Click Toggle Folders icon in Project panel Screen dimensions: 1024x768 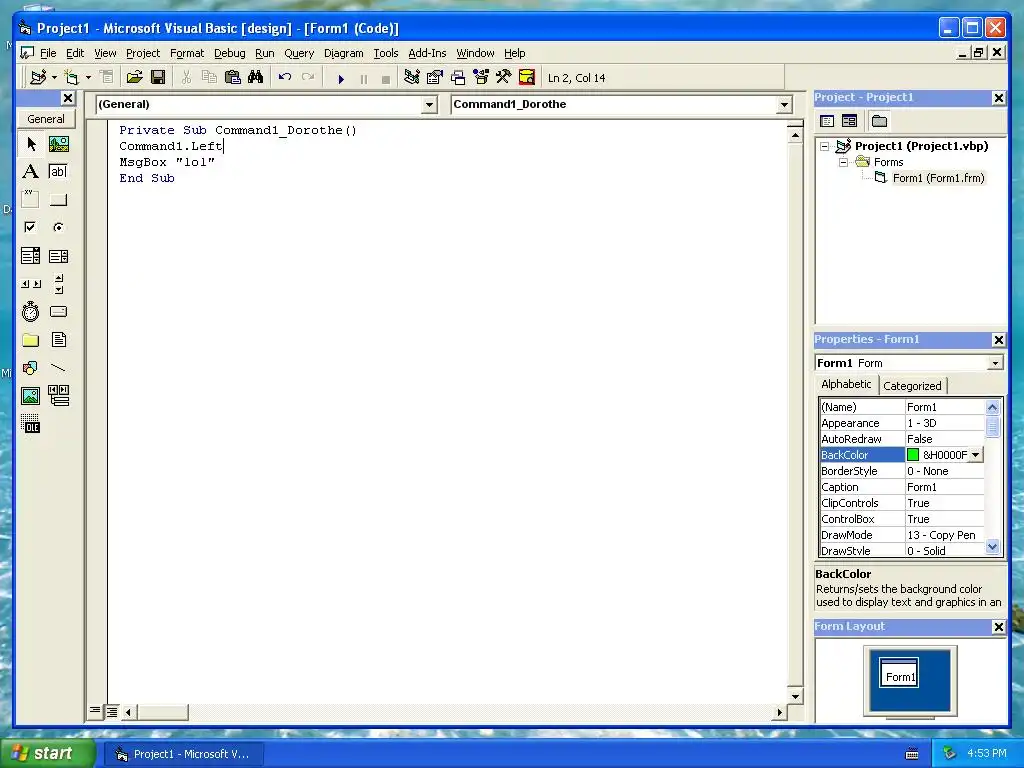pyautogui.click(x=879, y=121)
